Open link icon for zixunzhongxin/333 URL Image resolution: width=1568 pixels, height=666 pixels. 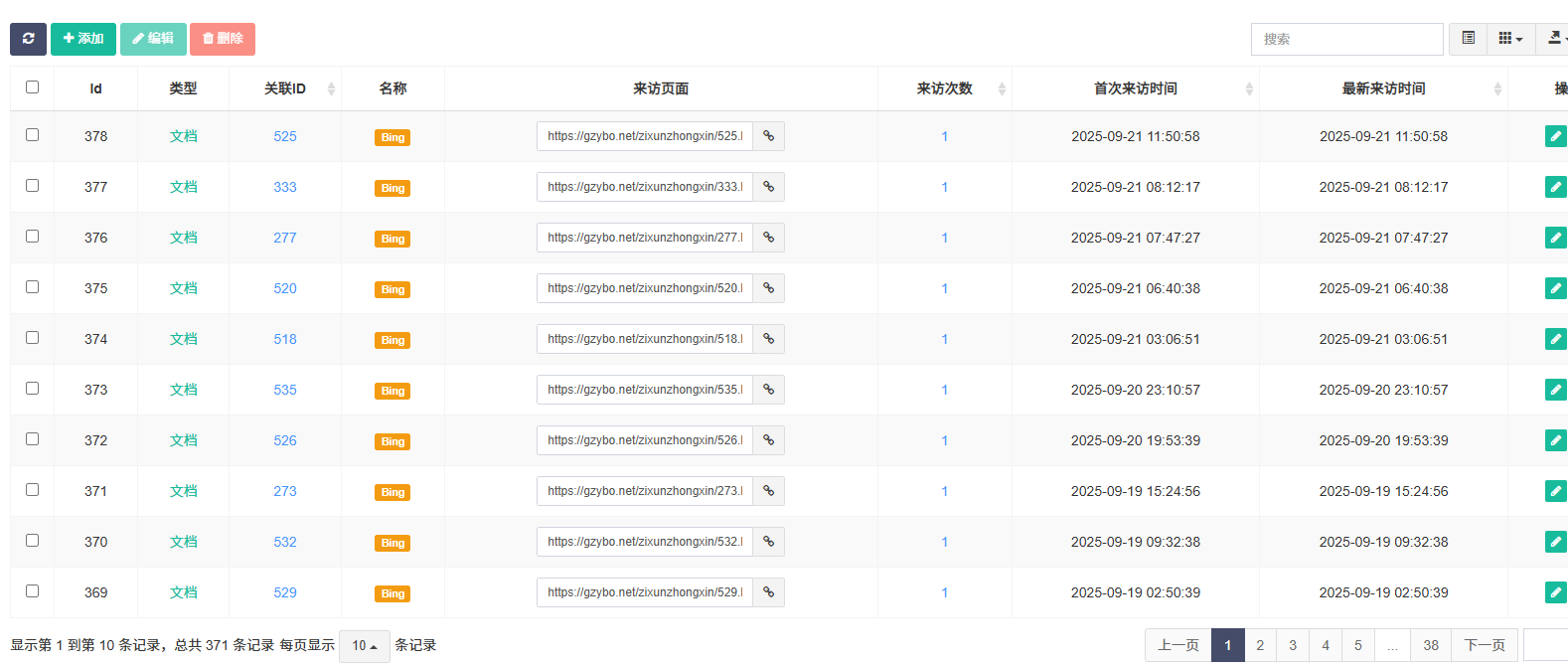[768, 187]
